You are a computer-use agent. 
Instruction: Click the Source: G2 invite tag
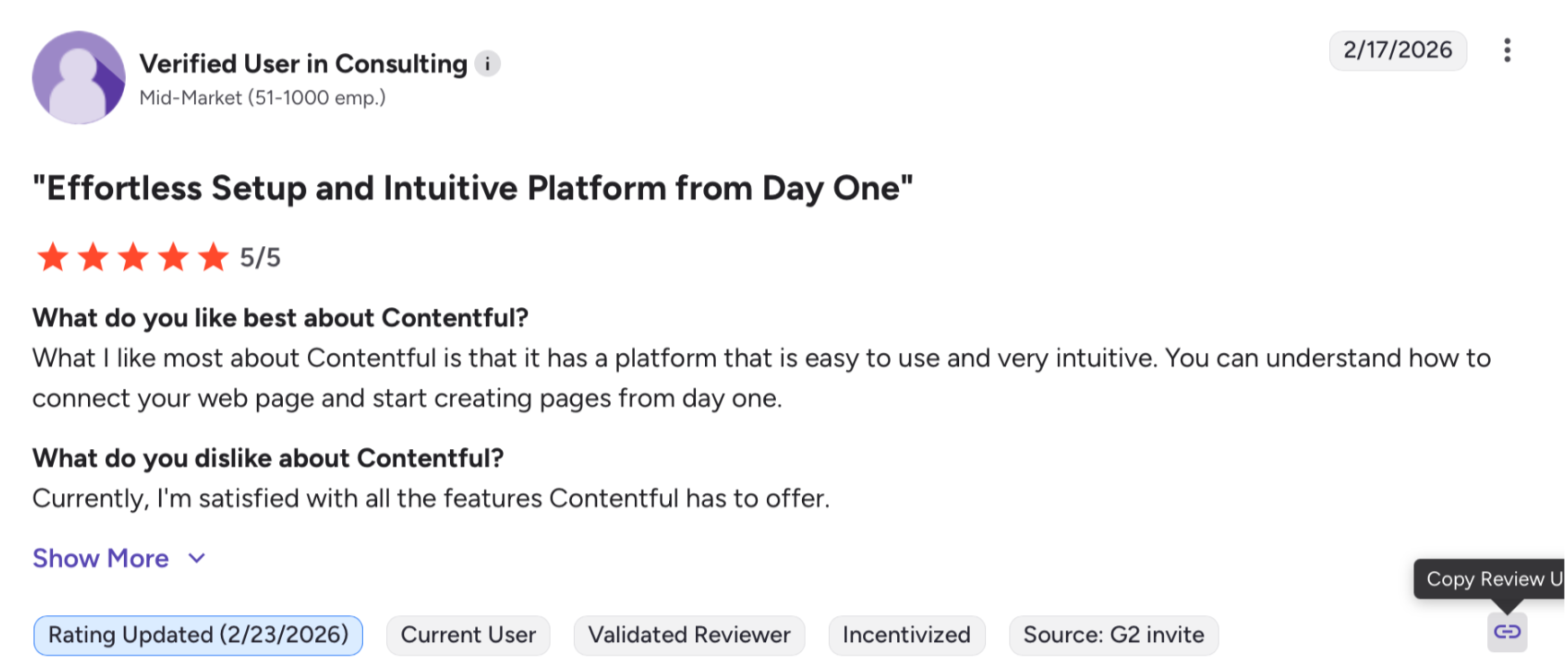click(x=1113, y=635)
